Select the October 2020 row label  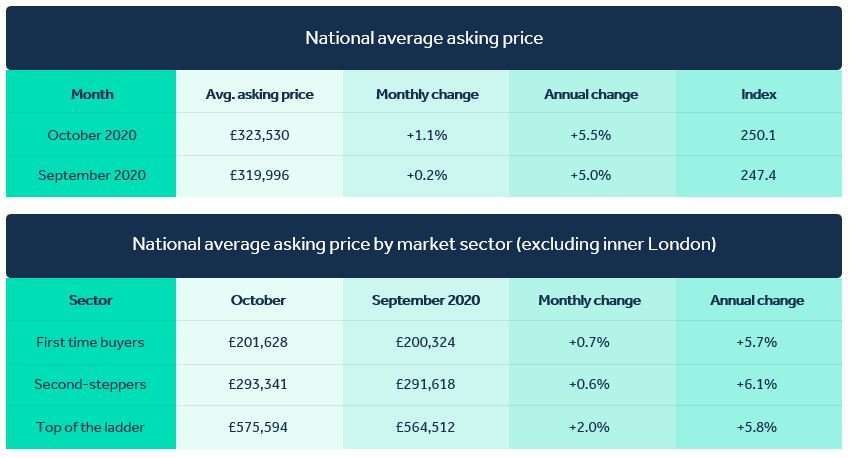click(x=92, y=135)
